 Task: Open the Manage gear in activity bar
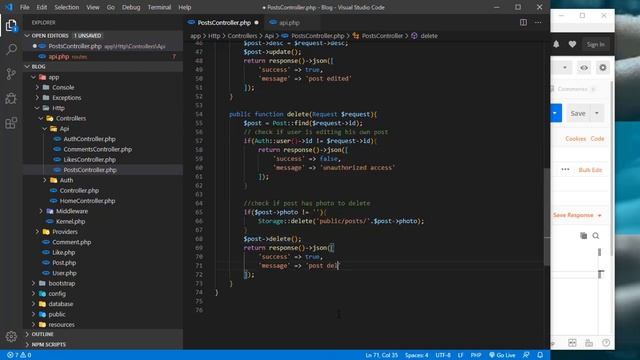[x=11, y=336]
